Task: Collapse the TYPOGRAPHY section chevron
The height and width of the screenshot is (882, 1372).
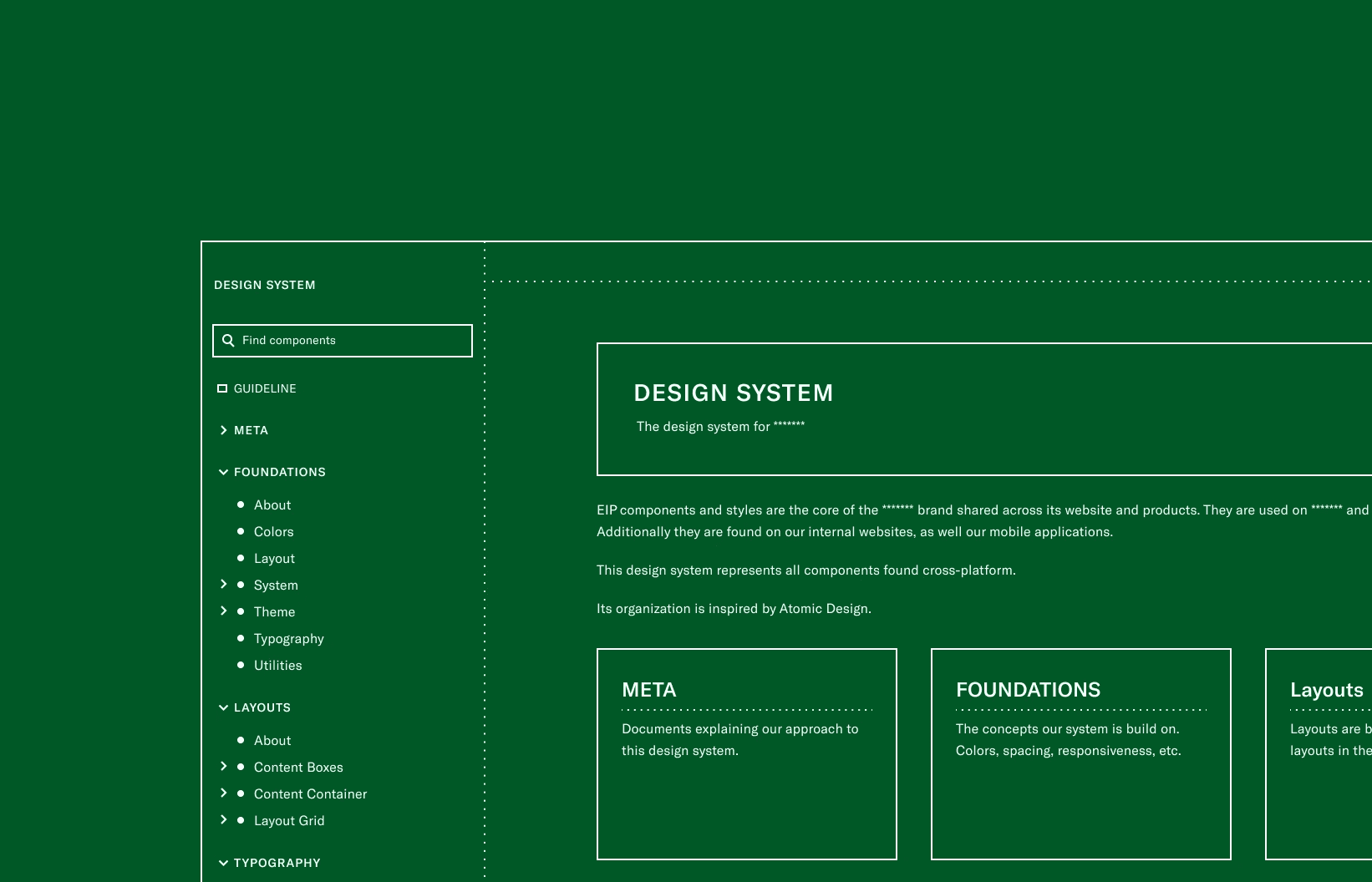Action: click(223, 863)
